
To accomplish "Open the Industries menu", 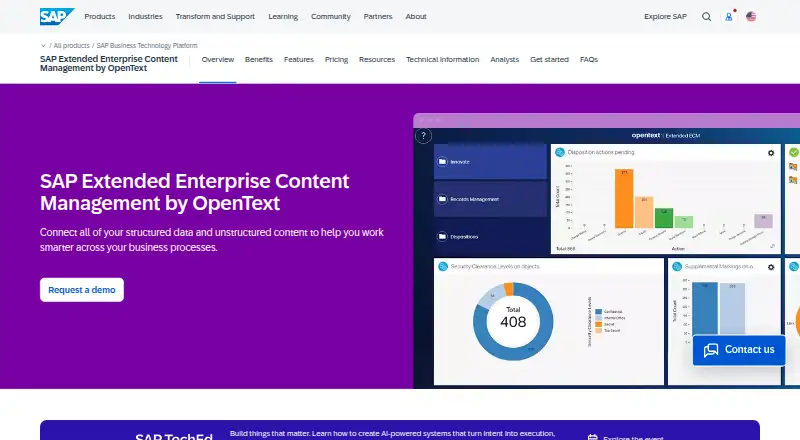I will [145, 16].
